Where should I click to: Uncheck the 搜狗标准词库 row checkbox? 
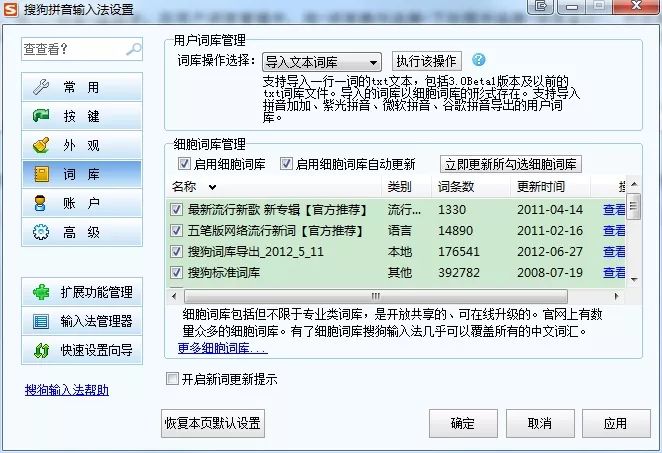pyautogui.click(x=176, y=272)
